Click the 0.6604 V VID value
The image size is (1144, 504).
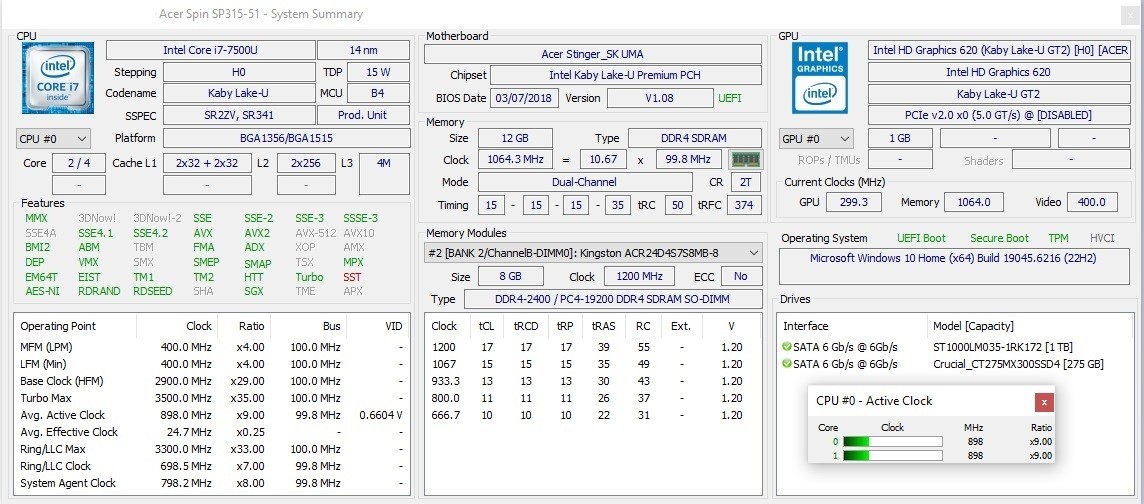tap(381, 415)
